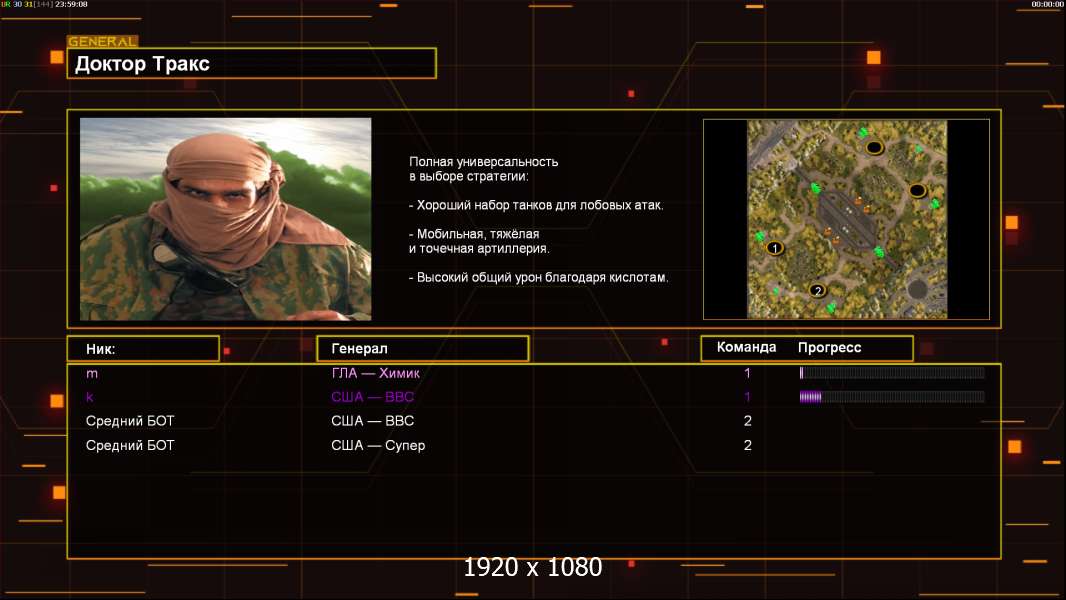Viewport: 1066px width, 600px height.
Task: Select the Ник: column header
Action: [x=142, y=348]
